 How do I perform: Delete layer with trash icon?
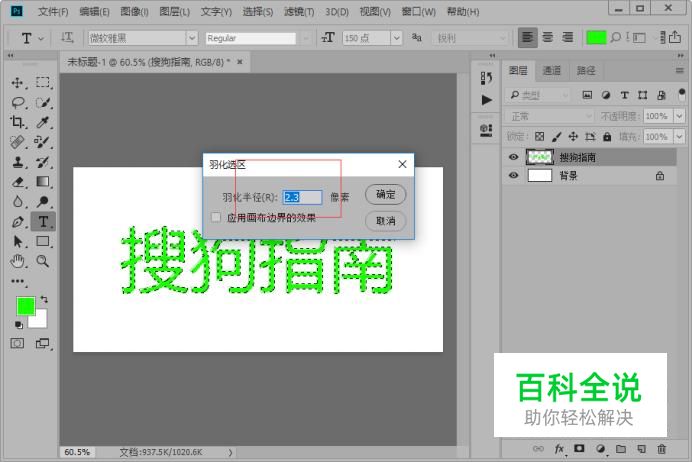[x=662, y=449]
